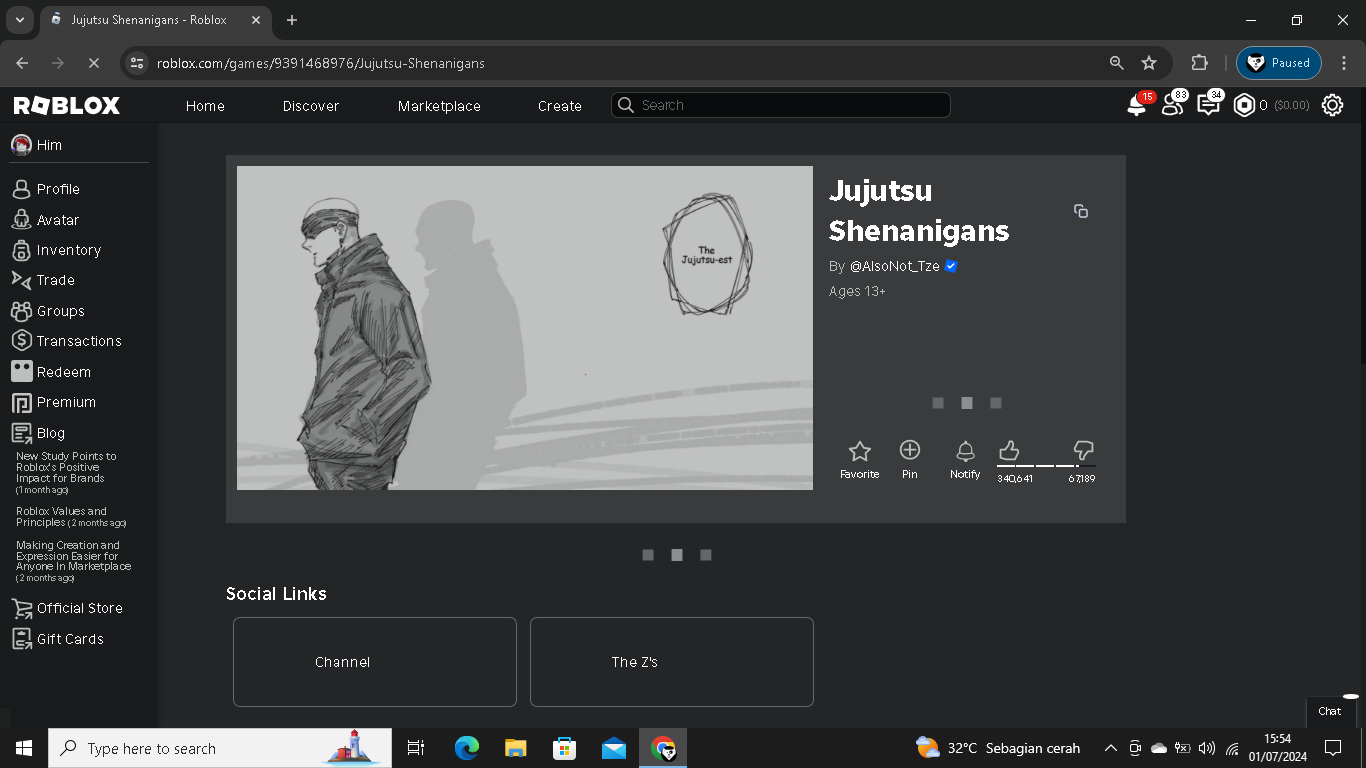Open the weather widget showing 32°C
The height and width of the screenshot is (768, 1366).
pyautogui.click(x=998, y=748)
